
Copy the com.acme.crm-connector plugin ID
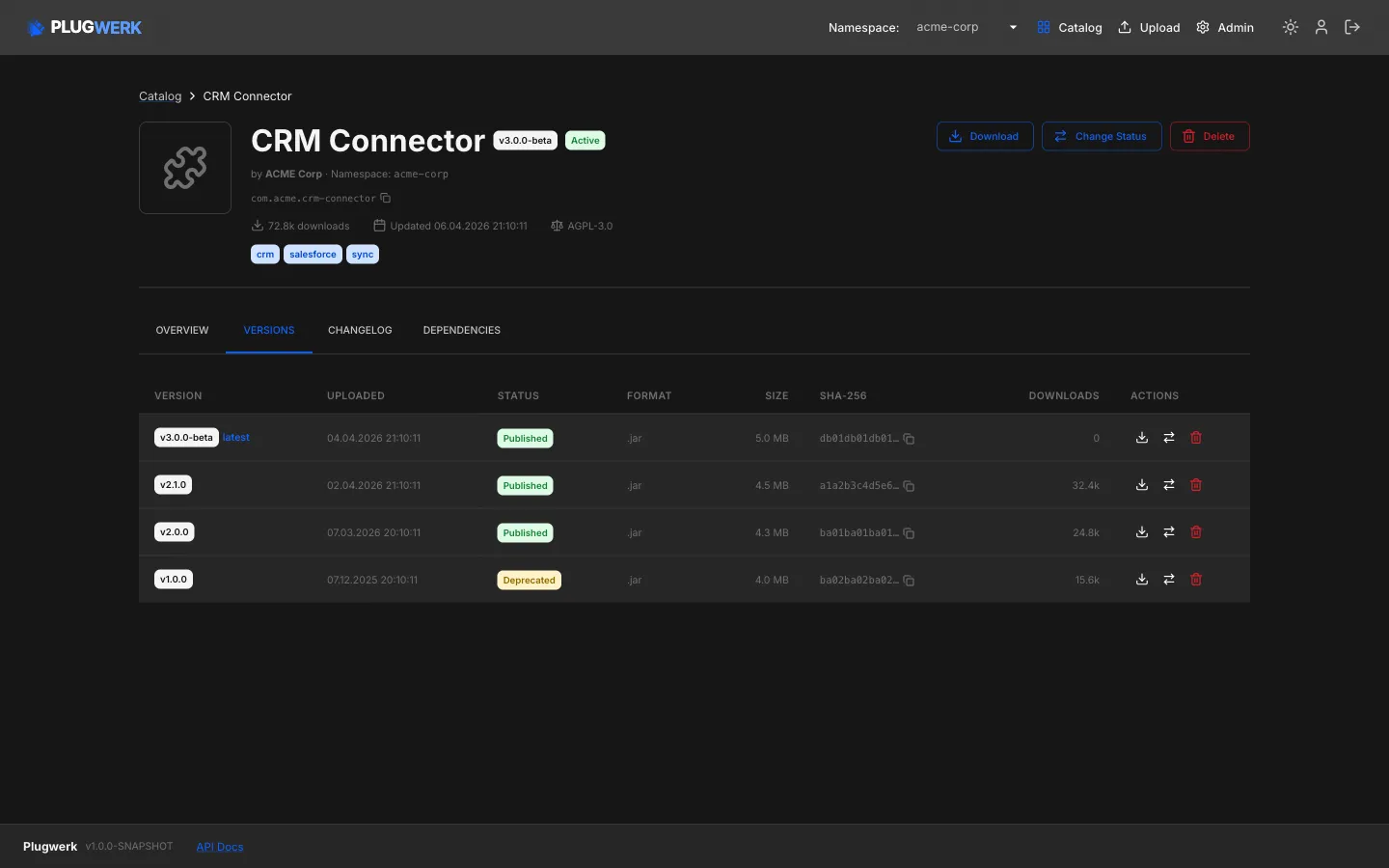coord(385,198)
